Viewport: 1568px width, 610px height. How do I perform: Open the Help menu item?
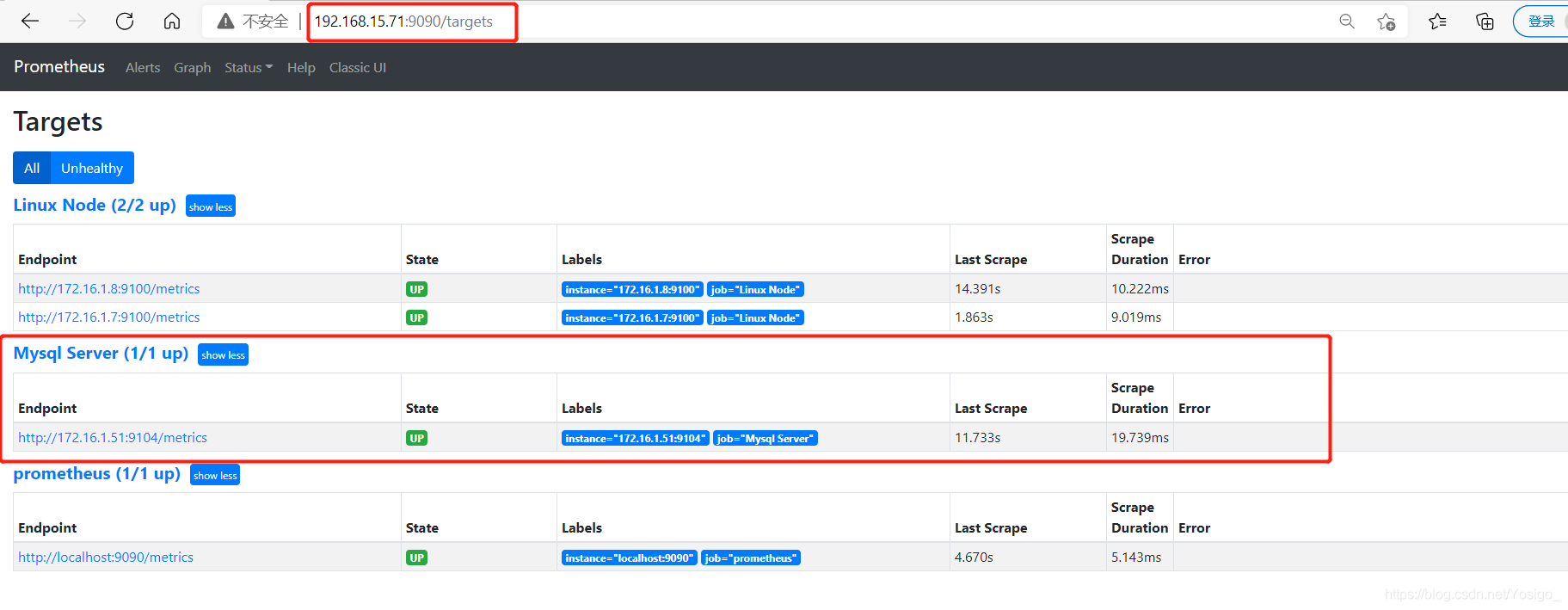click(x=301, y=68)
